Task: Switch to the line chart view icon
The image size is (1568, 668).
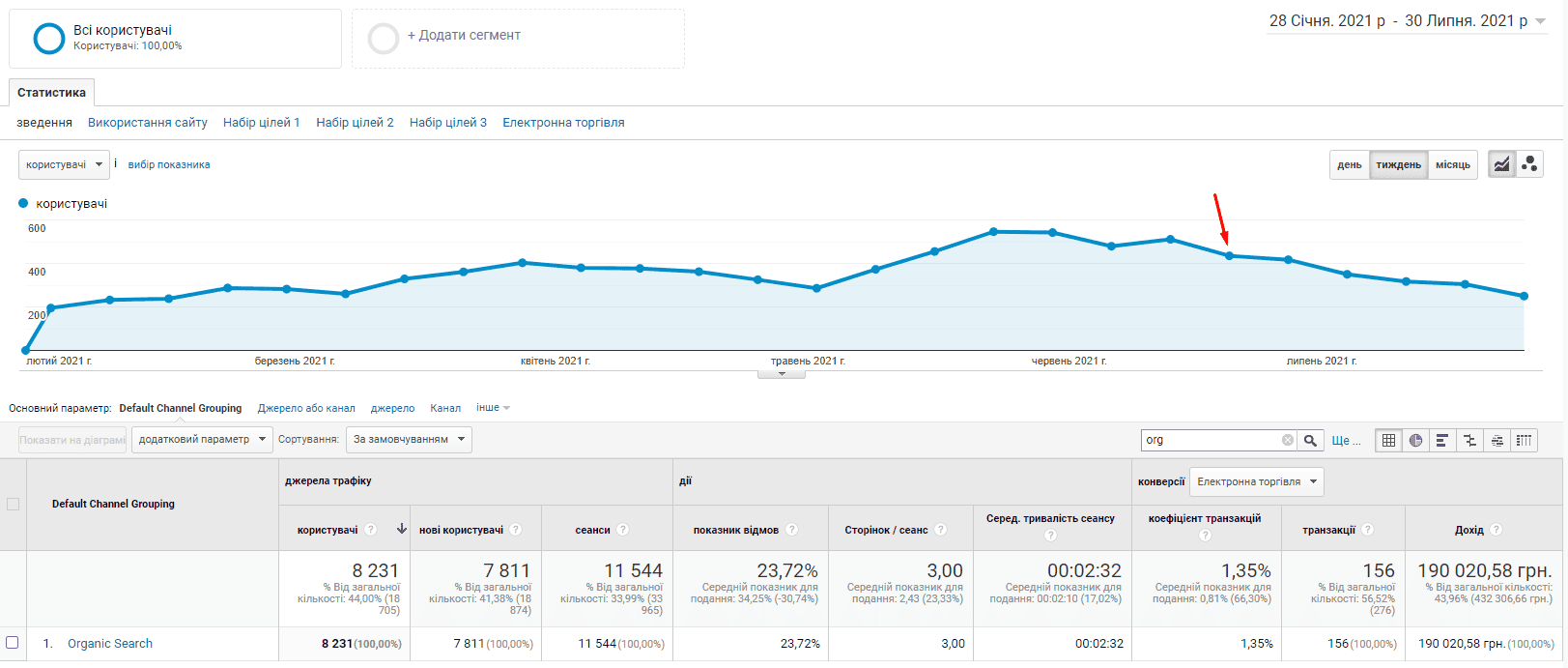Action: click(x=1501, y=164)
